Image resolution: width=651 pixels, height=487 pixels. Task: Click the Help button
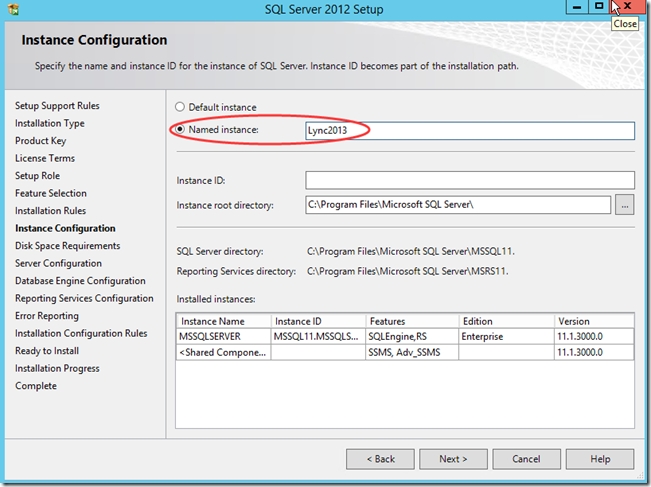point(600,459)
